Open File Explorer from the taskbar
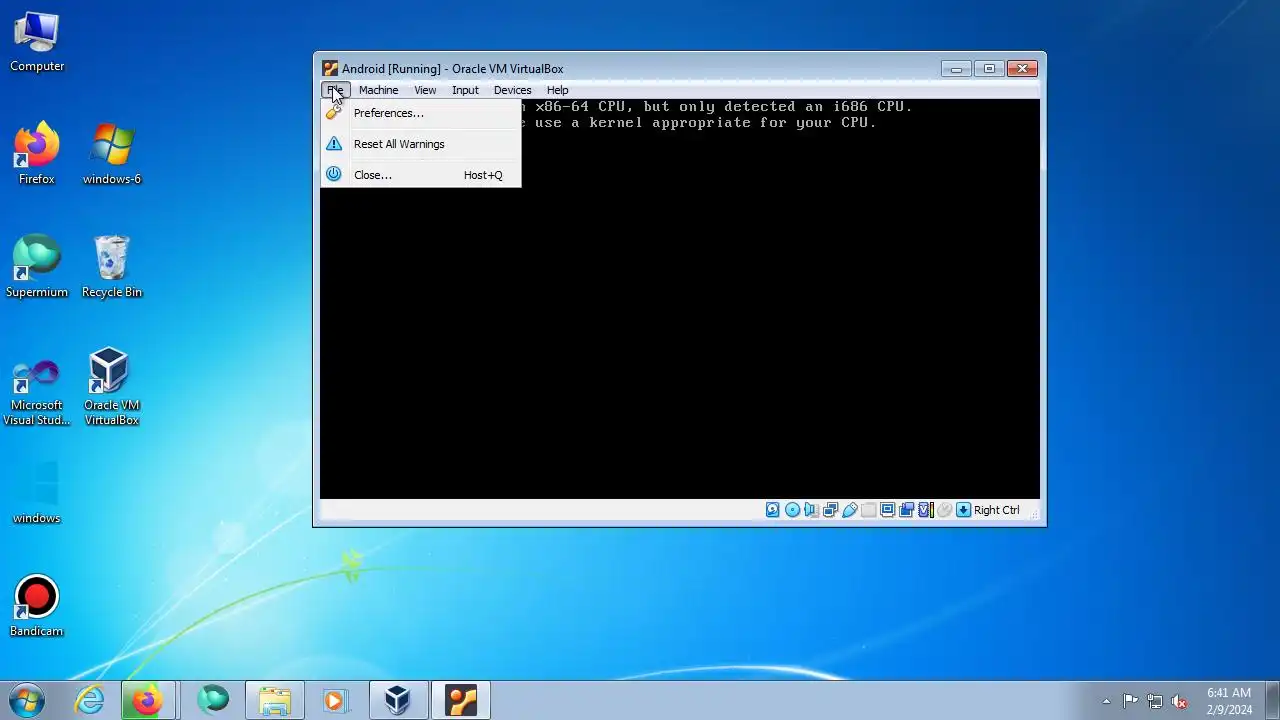 274,700
